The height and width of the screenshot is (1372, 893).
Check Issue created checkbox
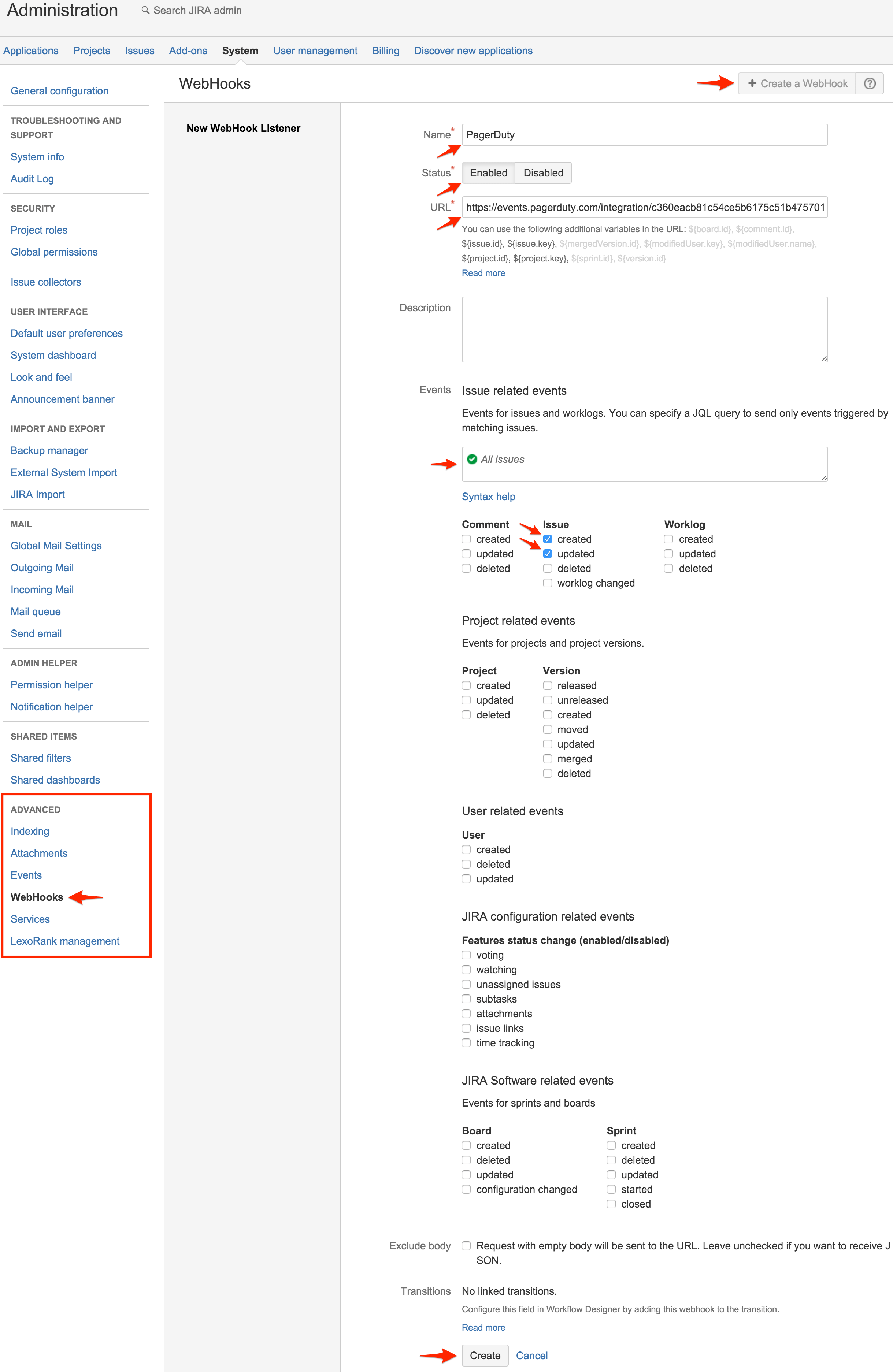pos(548,539)
